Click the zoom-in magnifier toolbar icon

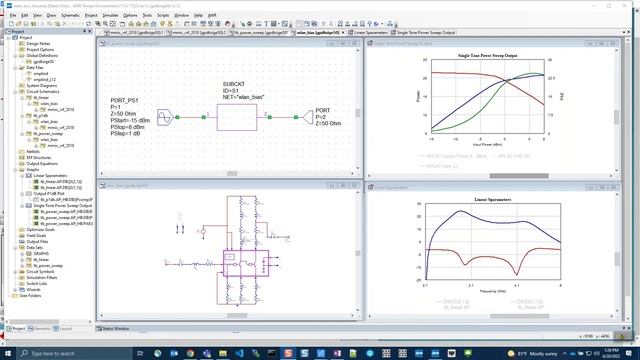tap(105, 24)
